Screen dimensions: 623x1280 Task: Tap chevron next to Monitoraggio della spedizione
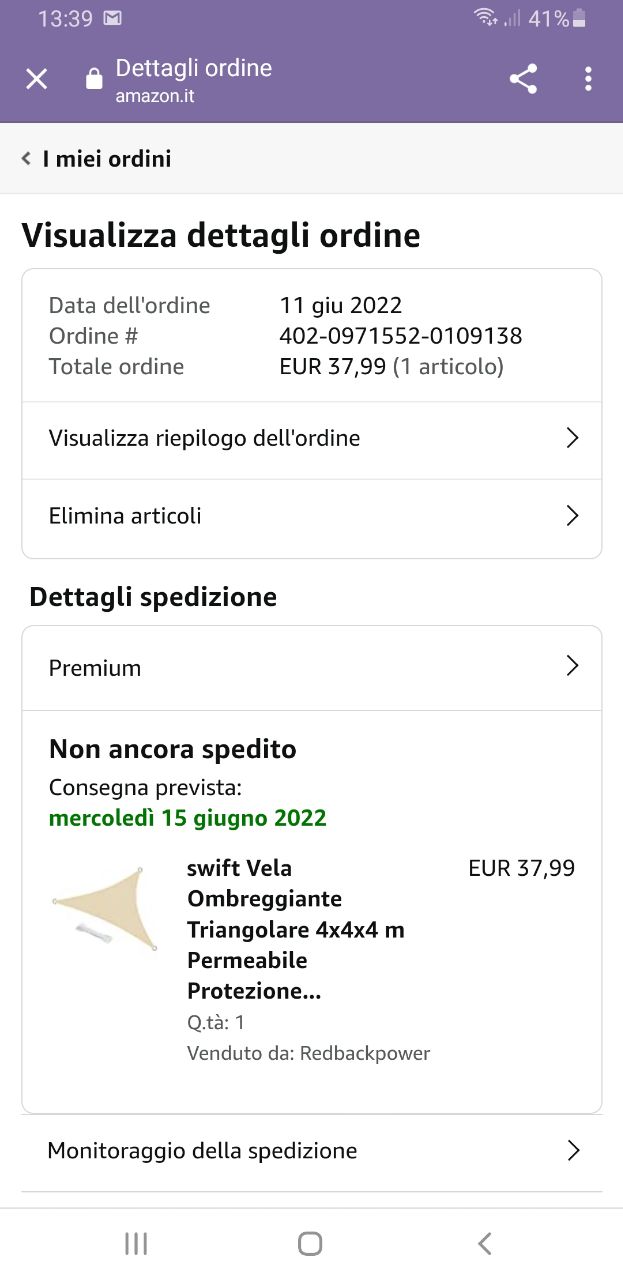573,1151
